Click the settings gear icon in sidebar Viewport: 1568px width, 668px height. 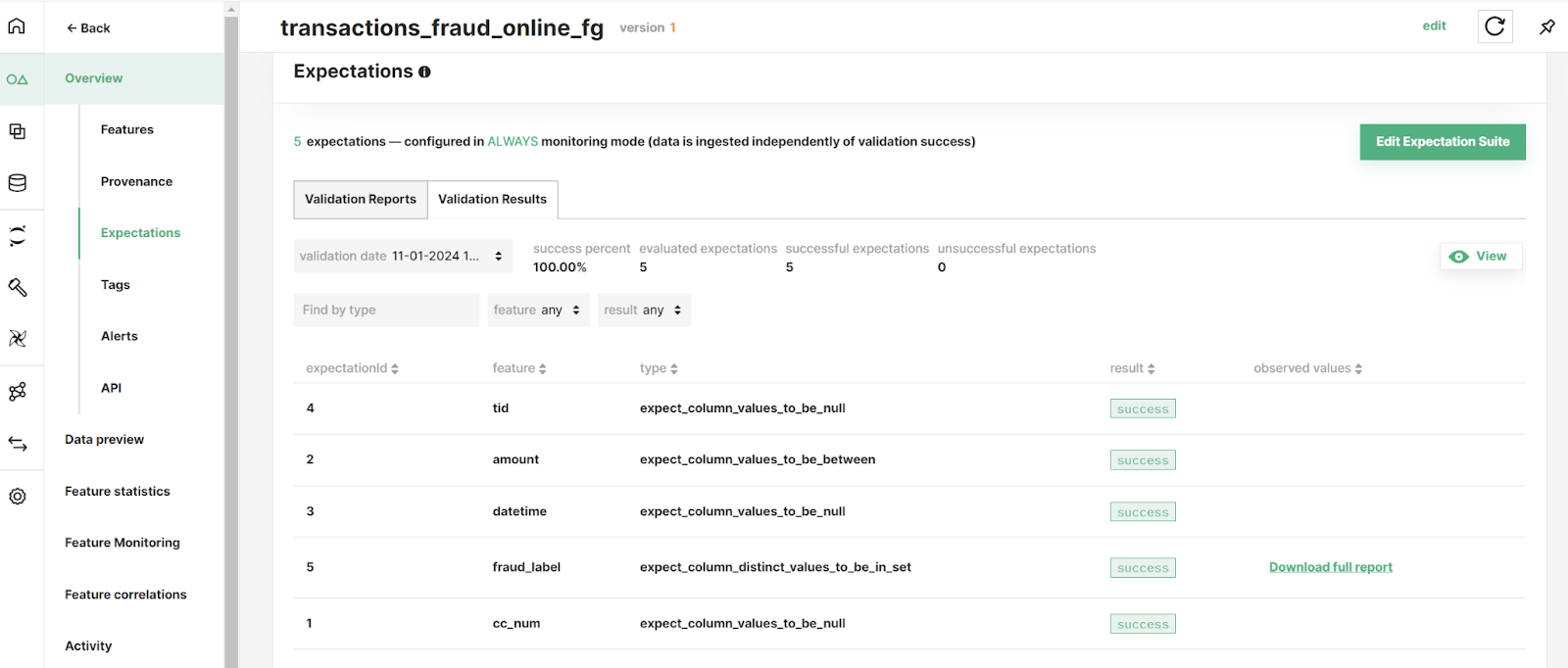(x=18, y=497)
